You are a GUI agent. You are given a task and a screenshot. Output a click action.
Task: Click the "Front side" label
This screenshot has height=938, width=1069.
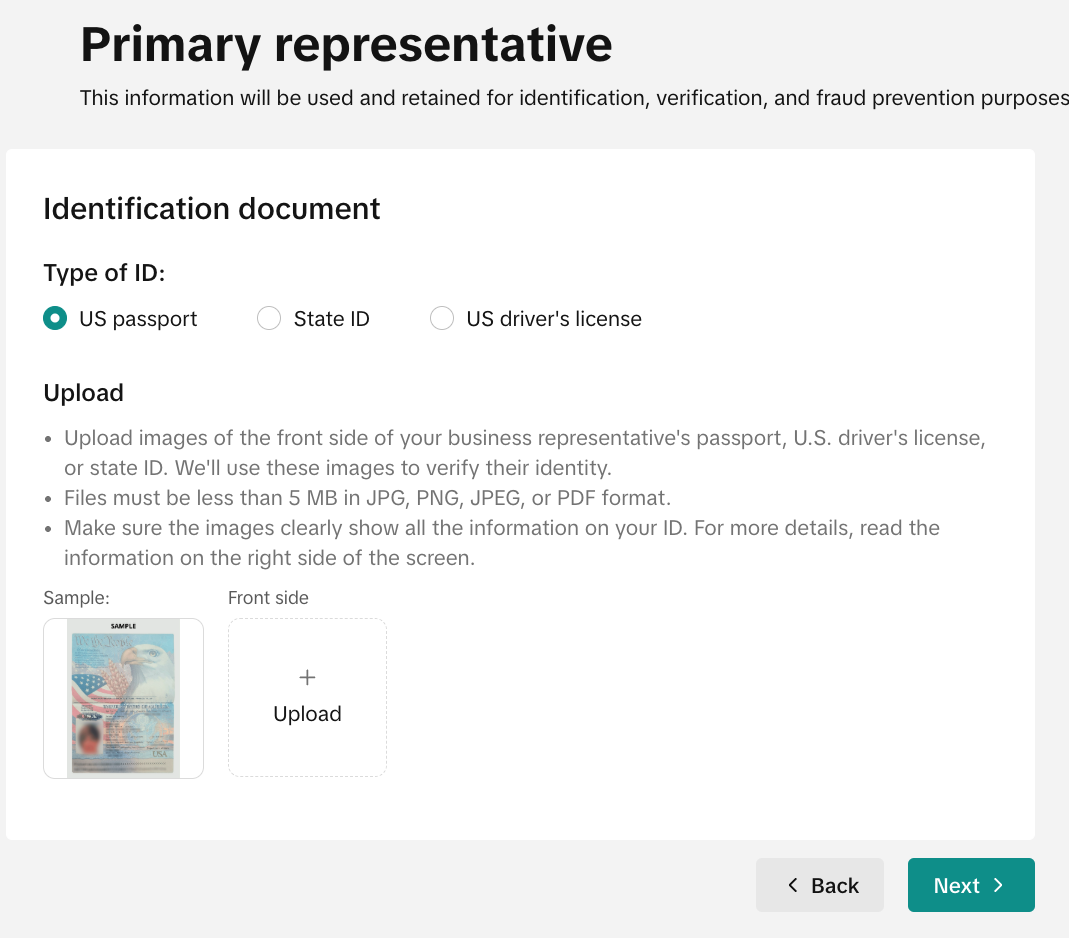coord(268,598)
